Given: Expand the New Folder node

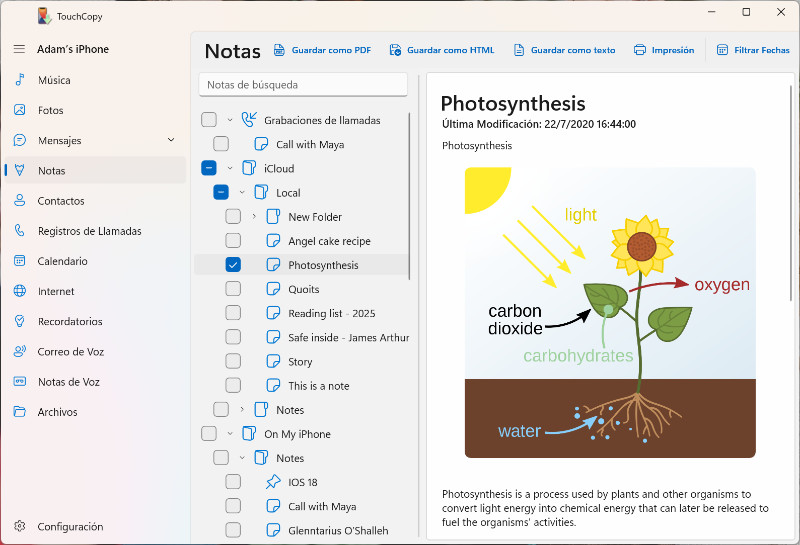Looking at the screenshot, I should point(254,216).
